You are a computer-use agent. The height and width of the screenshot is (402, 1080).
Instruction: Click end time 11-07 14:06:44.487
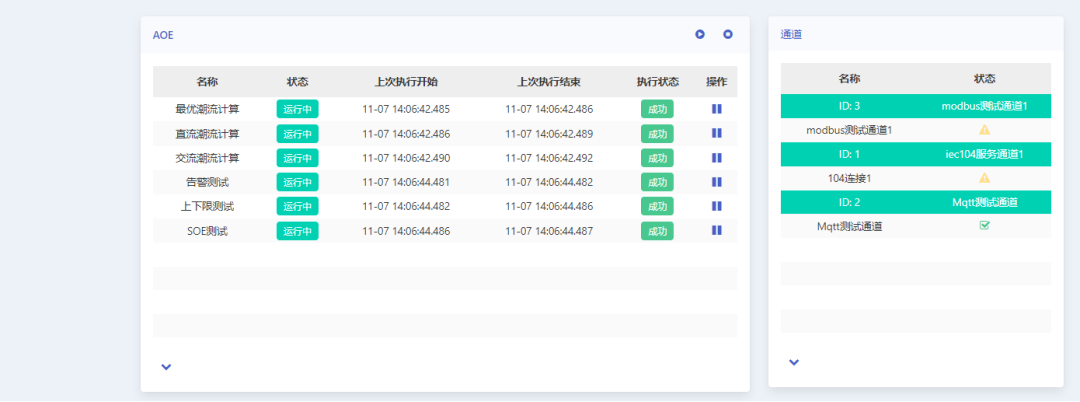pyautogui.click(x=549, y=231)
